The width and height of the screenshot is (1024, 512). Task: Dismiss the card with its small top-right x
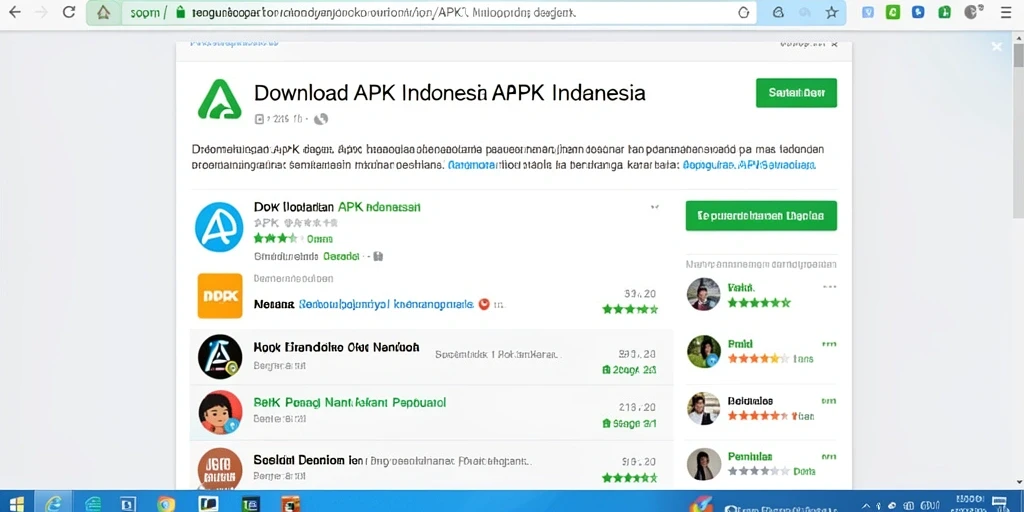834,44
